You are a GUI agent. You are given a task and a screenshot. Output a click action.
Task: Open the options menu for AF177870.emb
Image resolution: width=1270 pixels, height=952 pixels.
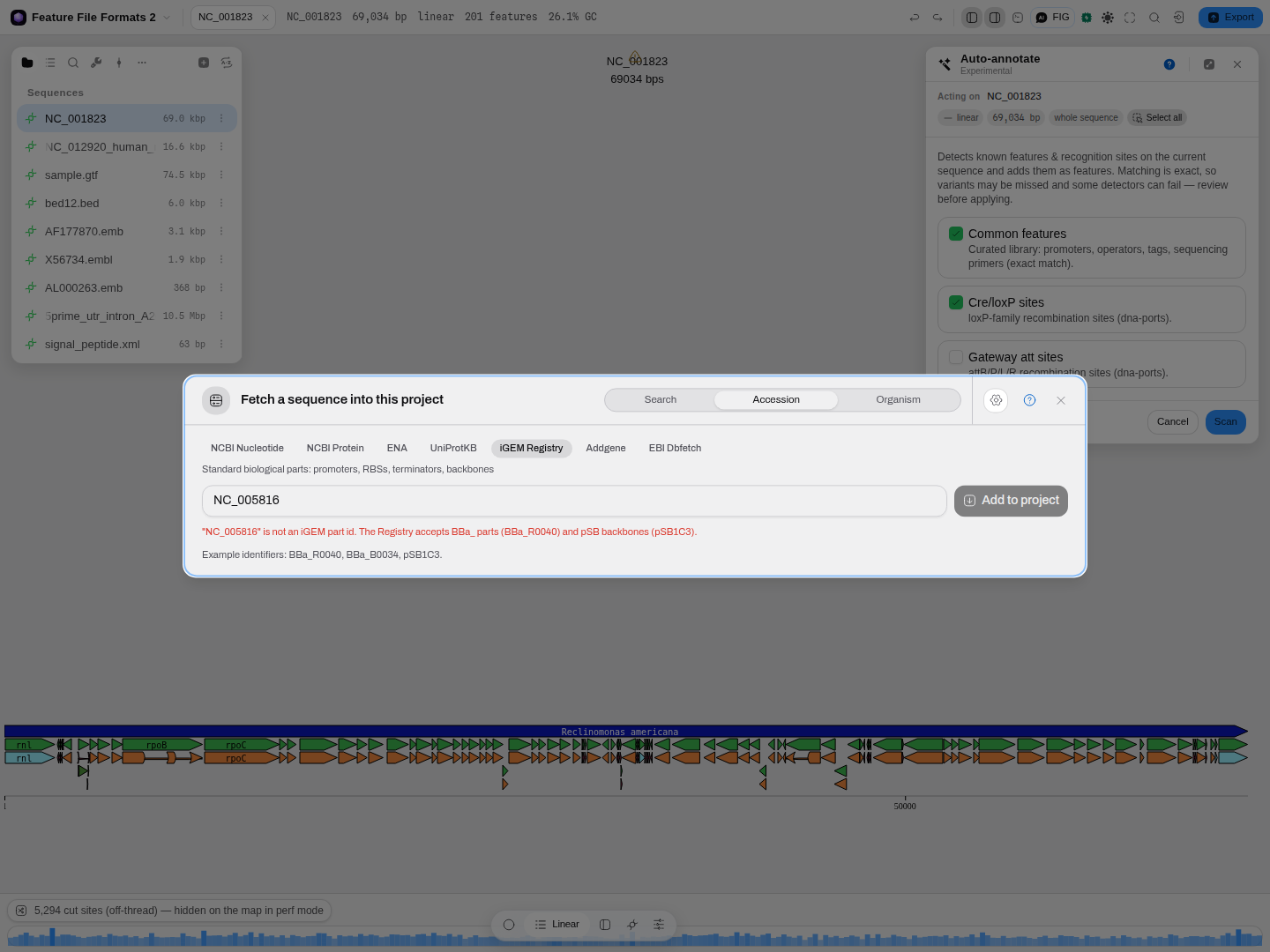pos(221,231)
